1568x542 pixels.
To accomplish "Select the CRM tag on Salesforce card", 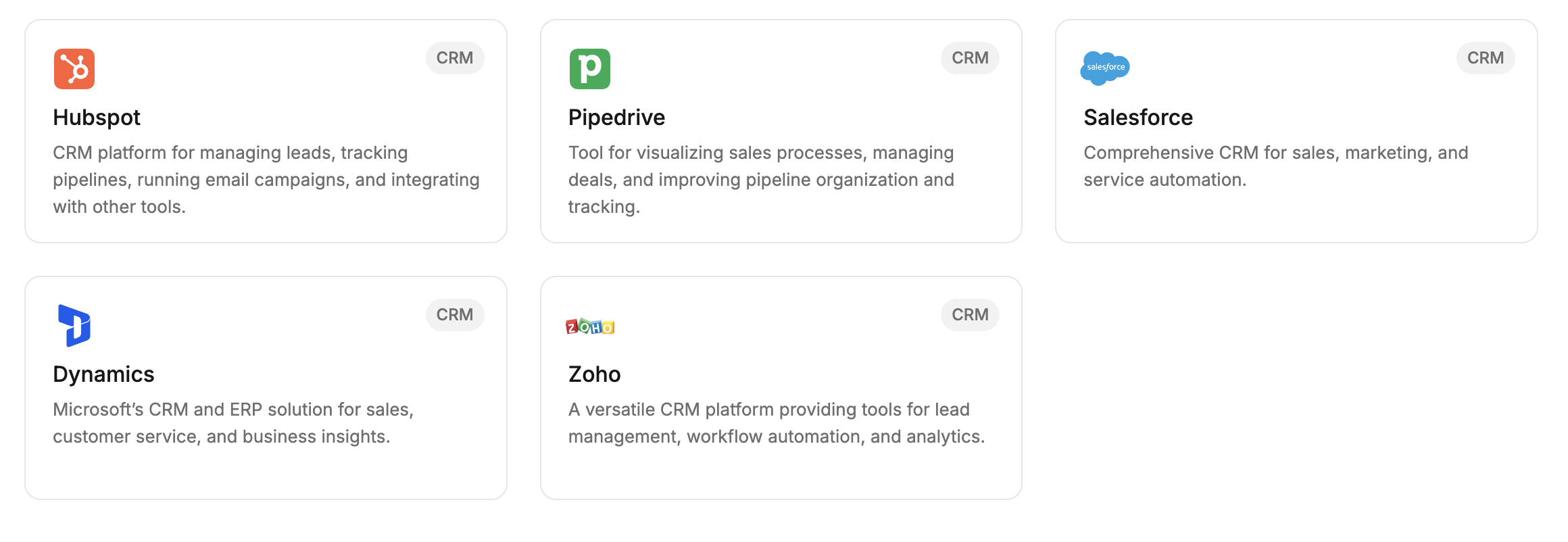I will 1485,58.
